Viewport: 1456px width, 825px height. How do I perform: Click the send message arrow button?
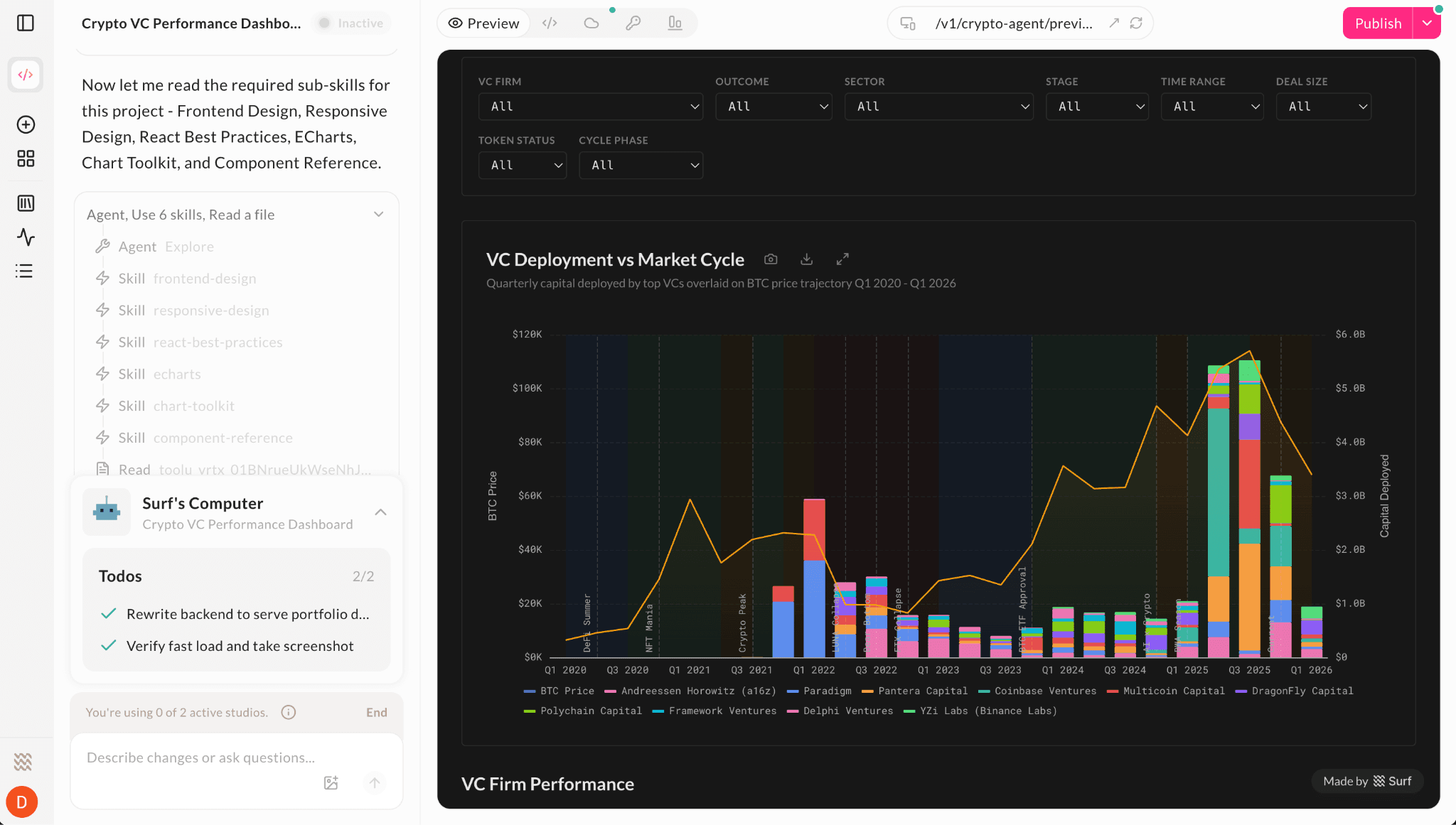[x=375, y=783]
